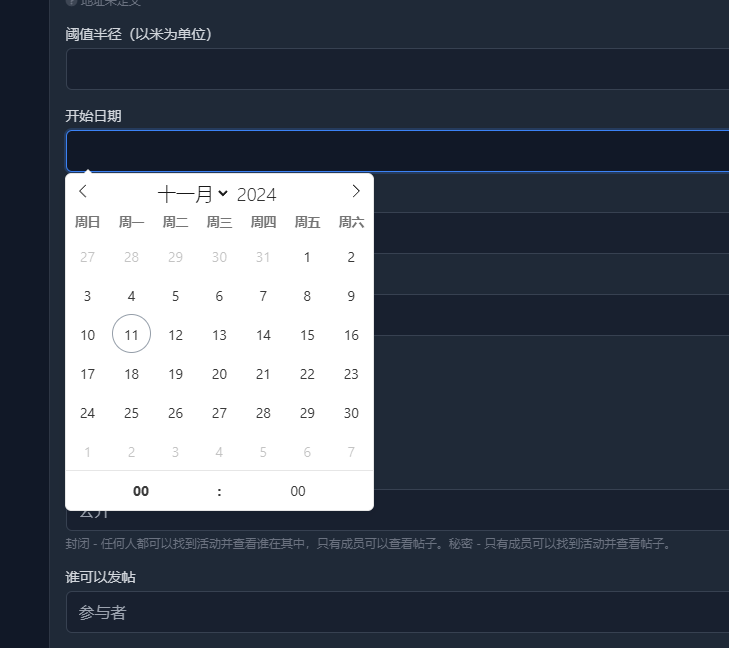Select October 27 greyed-out date

click(88, 257)
